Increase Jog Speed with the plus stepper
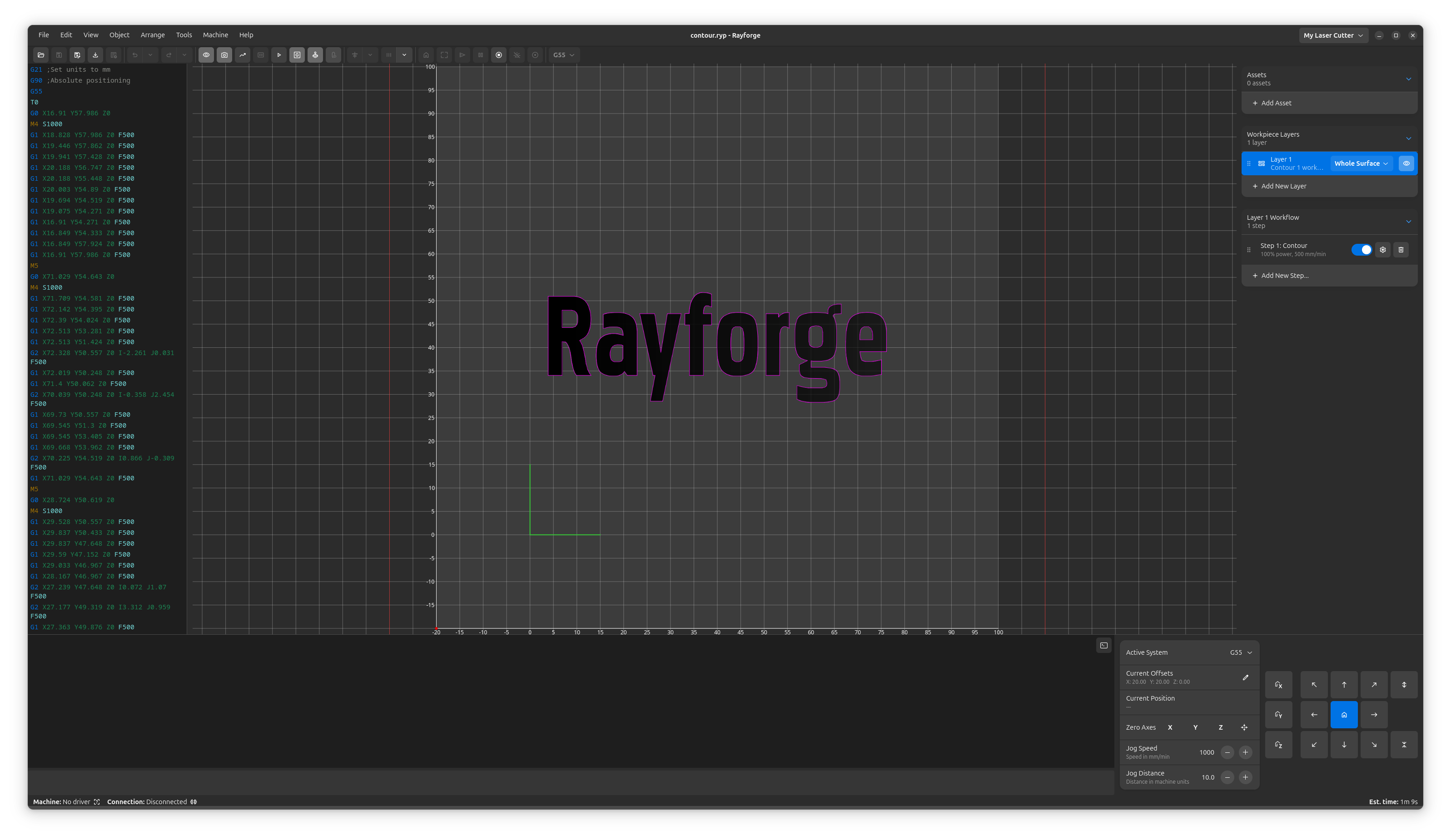 coord(1246,752)
